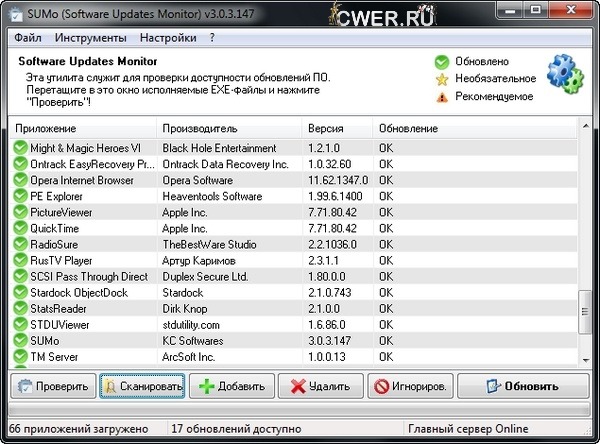Select the QuickTime row's green check icon
The image size is (600, 444).
click(20, 228)
